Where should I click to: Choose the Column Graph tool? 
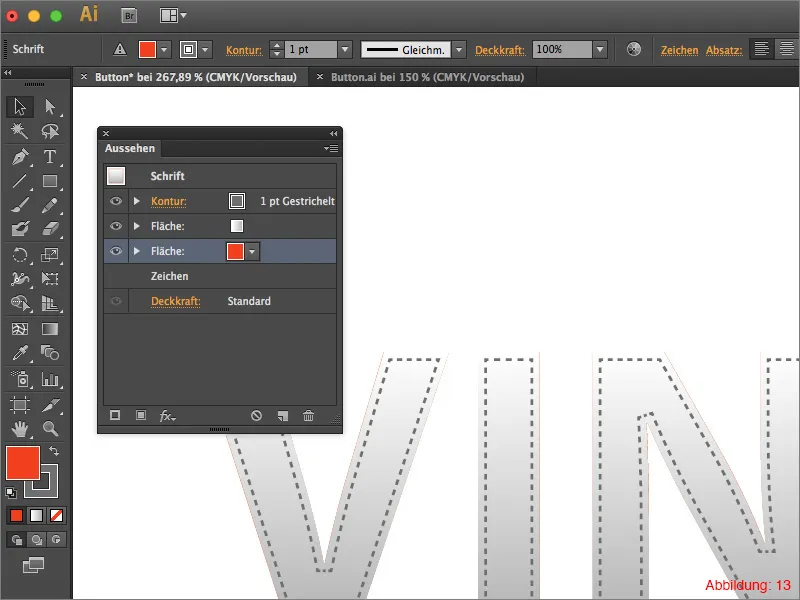(x=49, y=379)
